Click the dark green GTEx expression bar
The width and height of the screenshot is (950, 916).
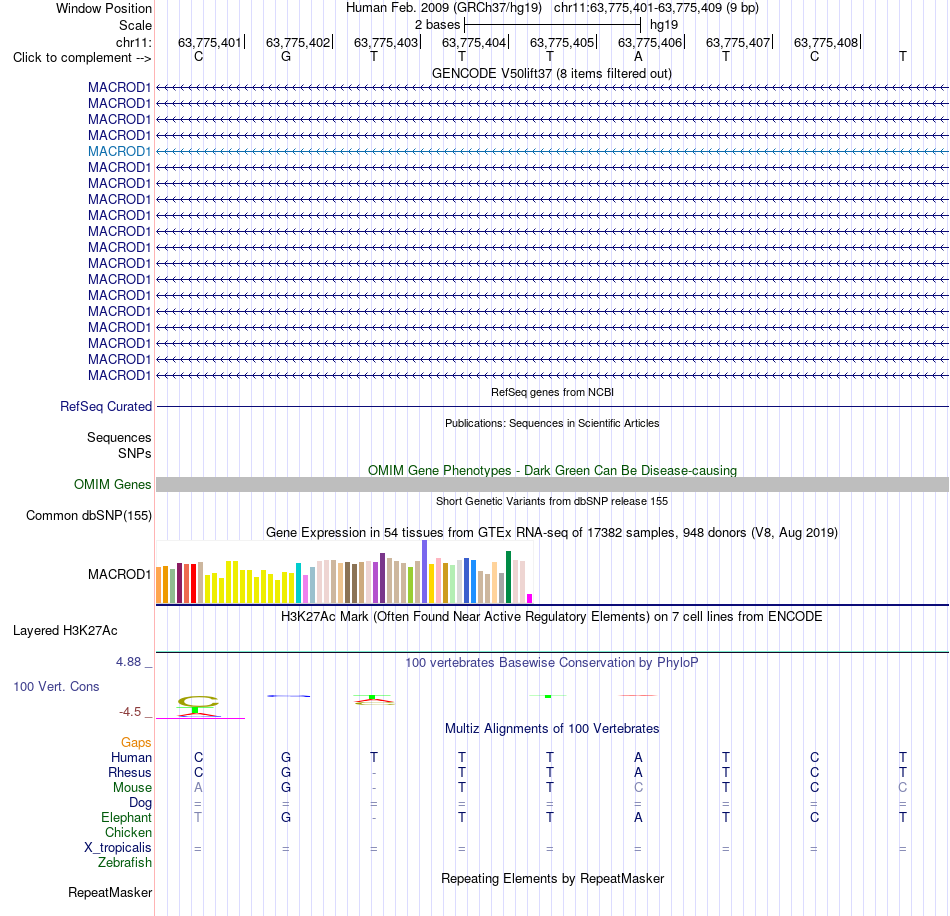[x=508, y=577]
